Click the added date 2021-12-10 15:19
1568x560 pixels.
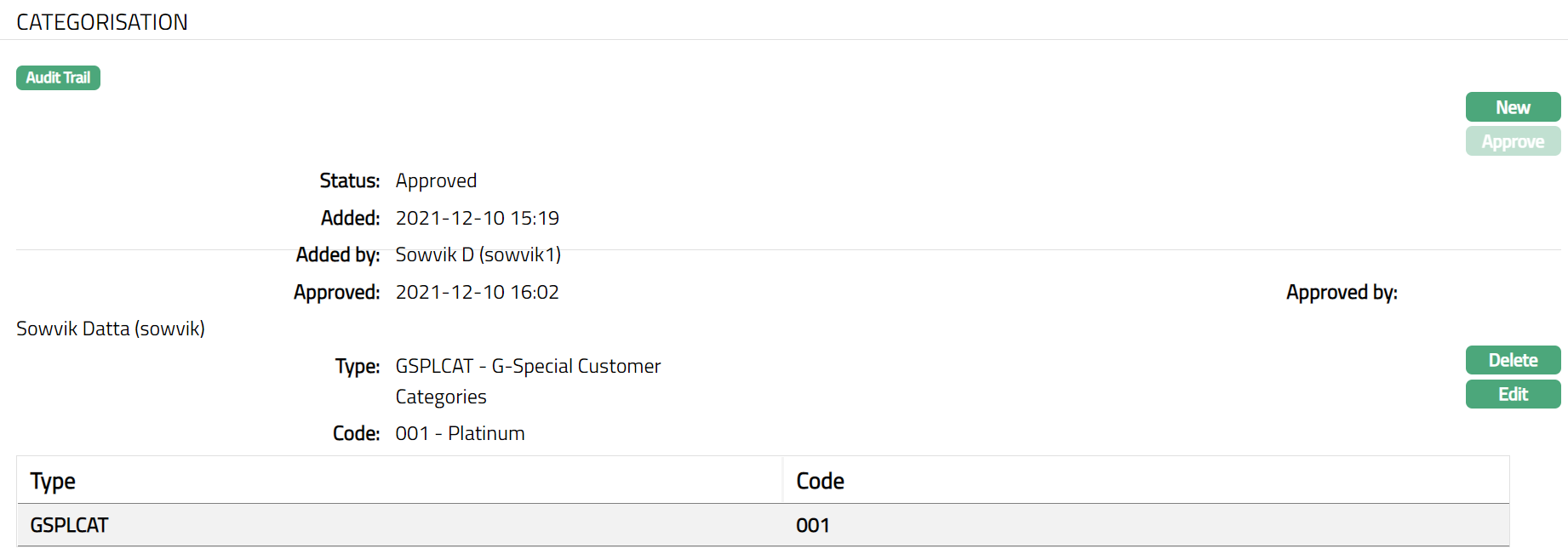coord(477,218)
